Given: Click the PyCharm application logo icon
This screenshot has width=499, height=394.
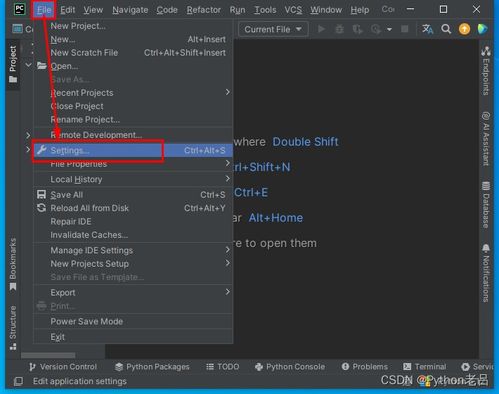Looking at the screenshot, I should pos(20,9).
